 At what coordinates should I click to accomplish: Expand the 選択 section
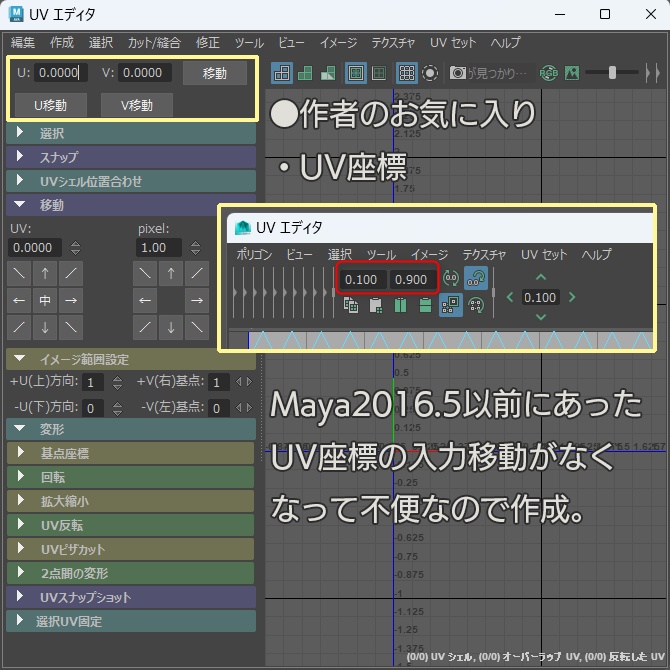[131, 133]
